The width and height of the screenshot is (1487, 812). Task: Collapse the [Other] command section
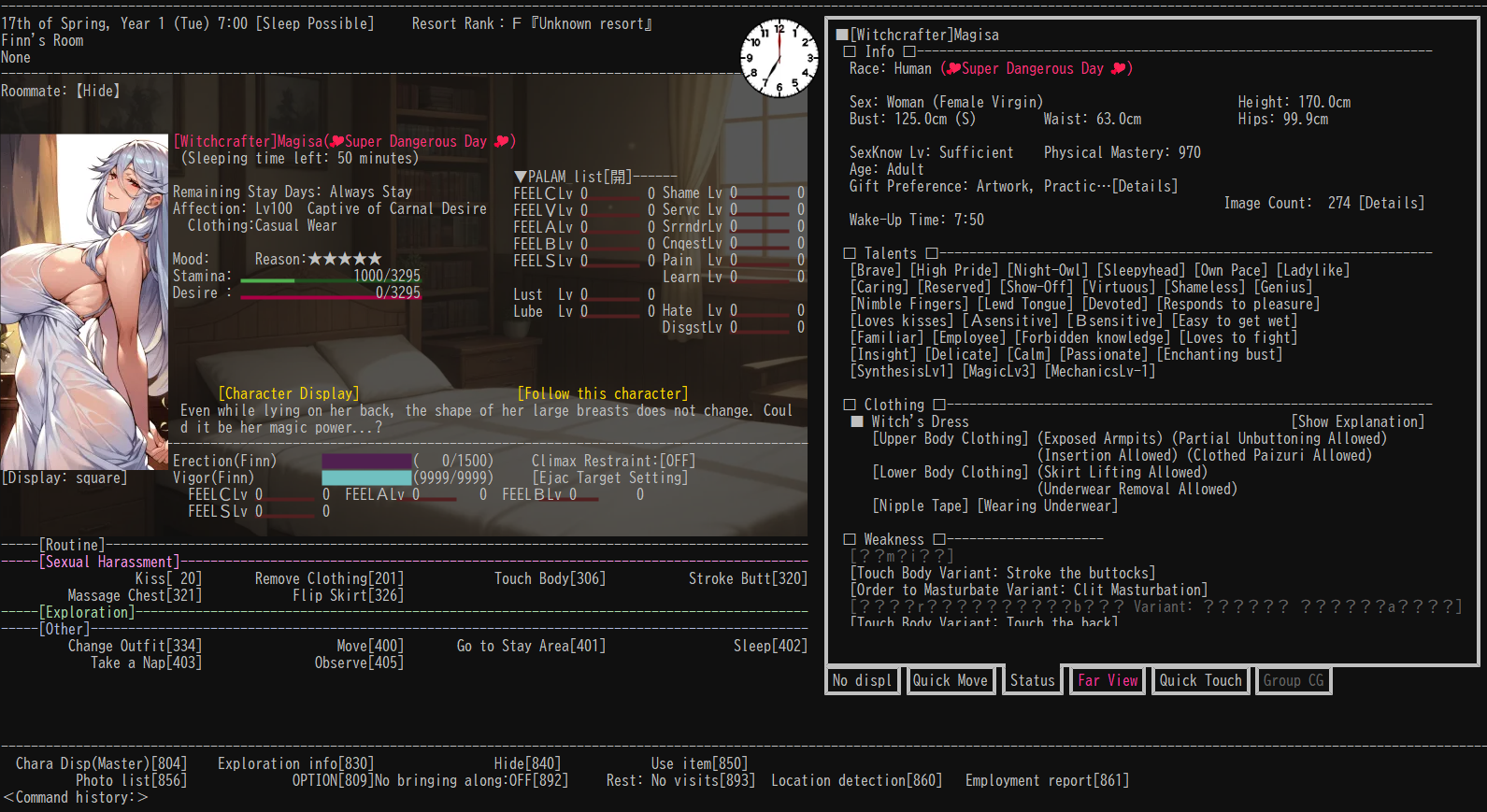[x=64, y=629]
